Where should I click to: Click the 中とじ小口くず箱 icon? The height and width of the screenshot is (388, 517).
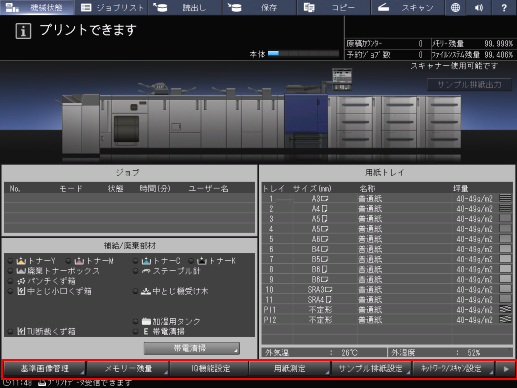[x=21, y=291]
